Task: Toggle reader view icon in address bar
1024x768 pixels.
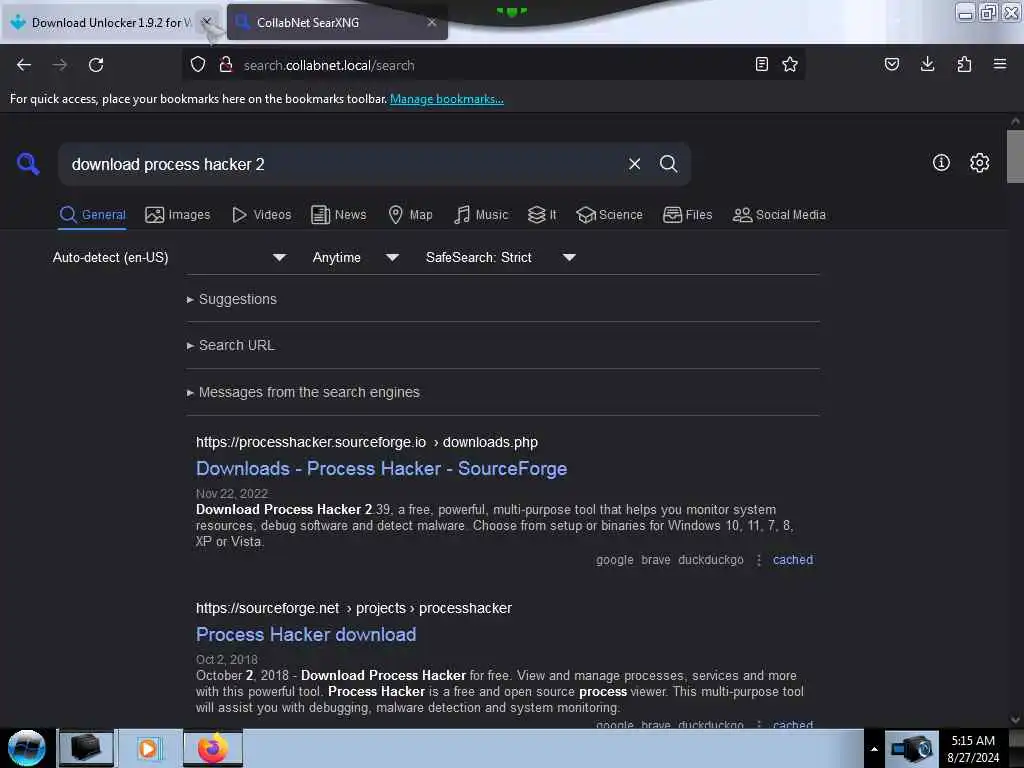Action: point(761,64)
